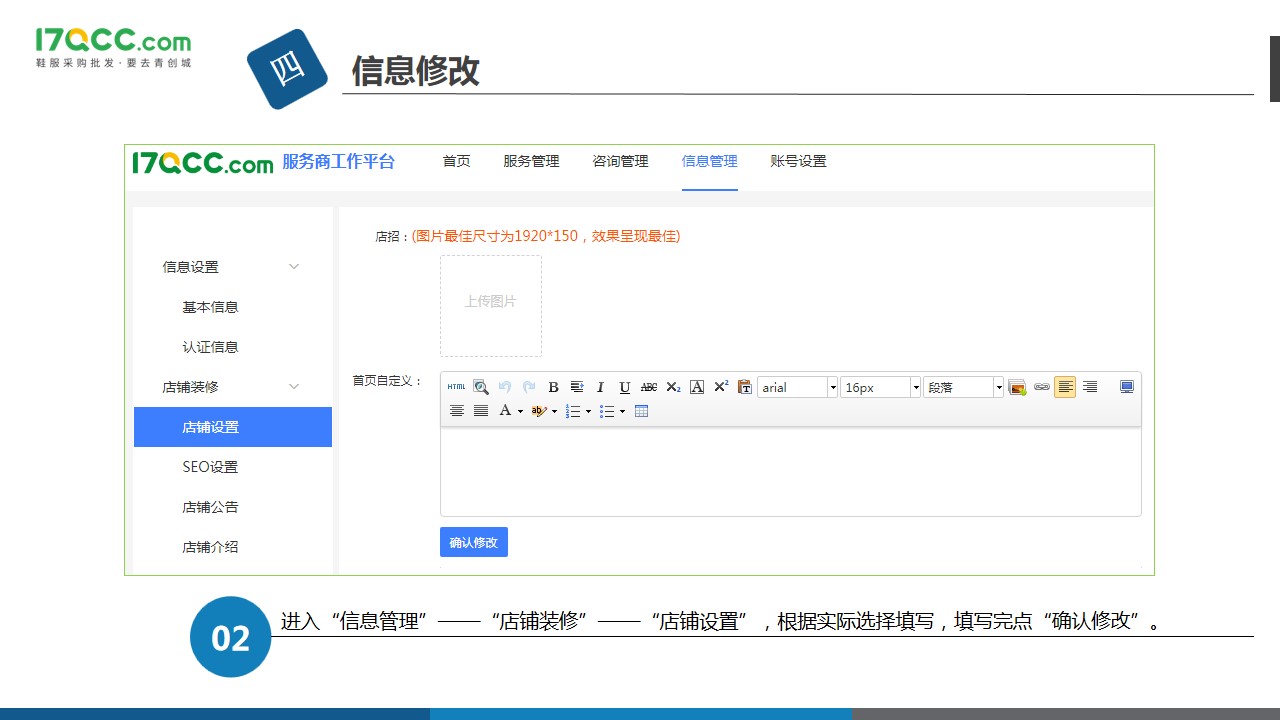Viewport: 1280px width, 720px height.
Task: Collapse the 信息设置 sidebar section
Action: (x=293, y=267)
